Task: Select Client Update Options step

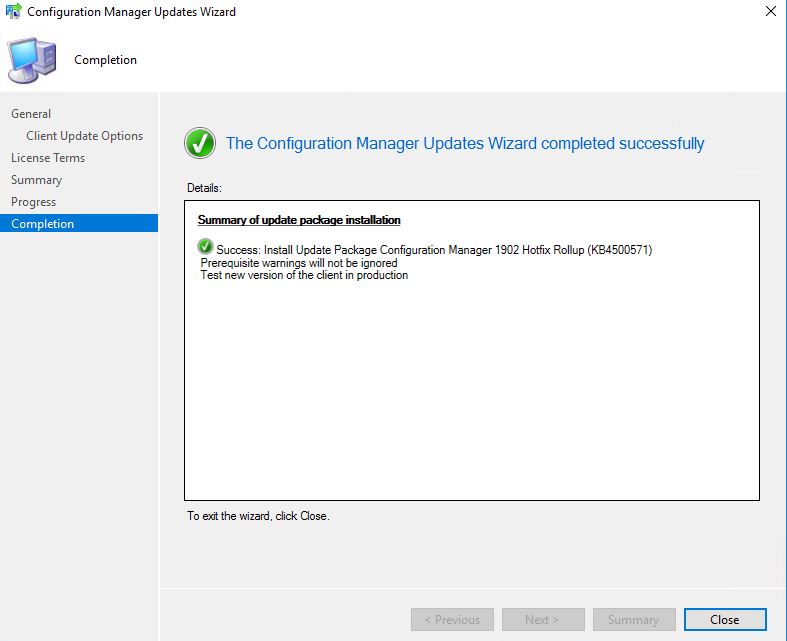Action: coord(84,136)
